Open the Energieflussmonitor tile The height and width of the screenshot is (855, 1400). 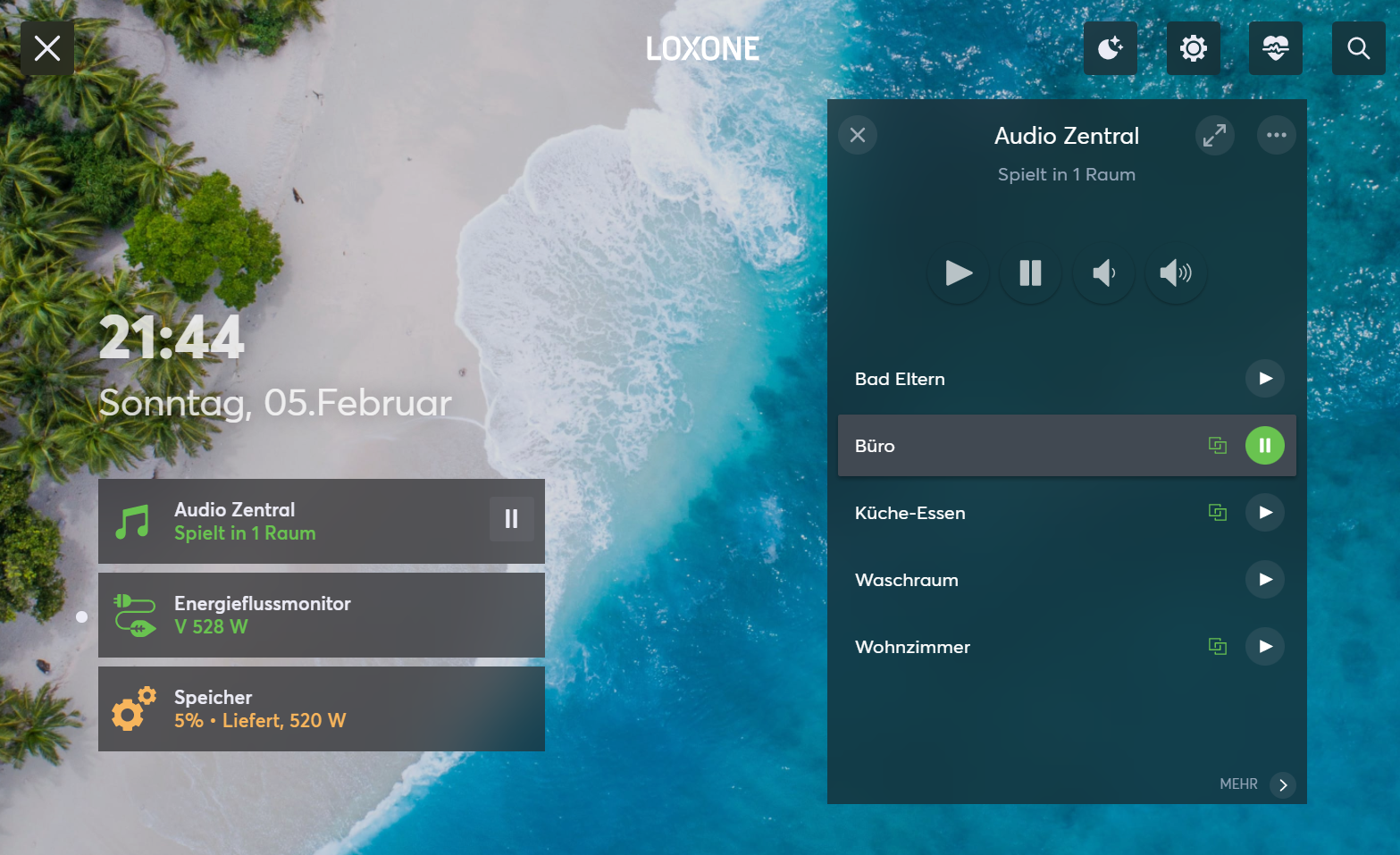click(x=322, y=615)
